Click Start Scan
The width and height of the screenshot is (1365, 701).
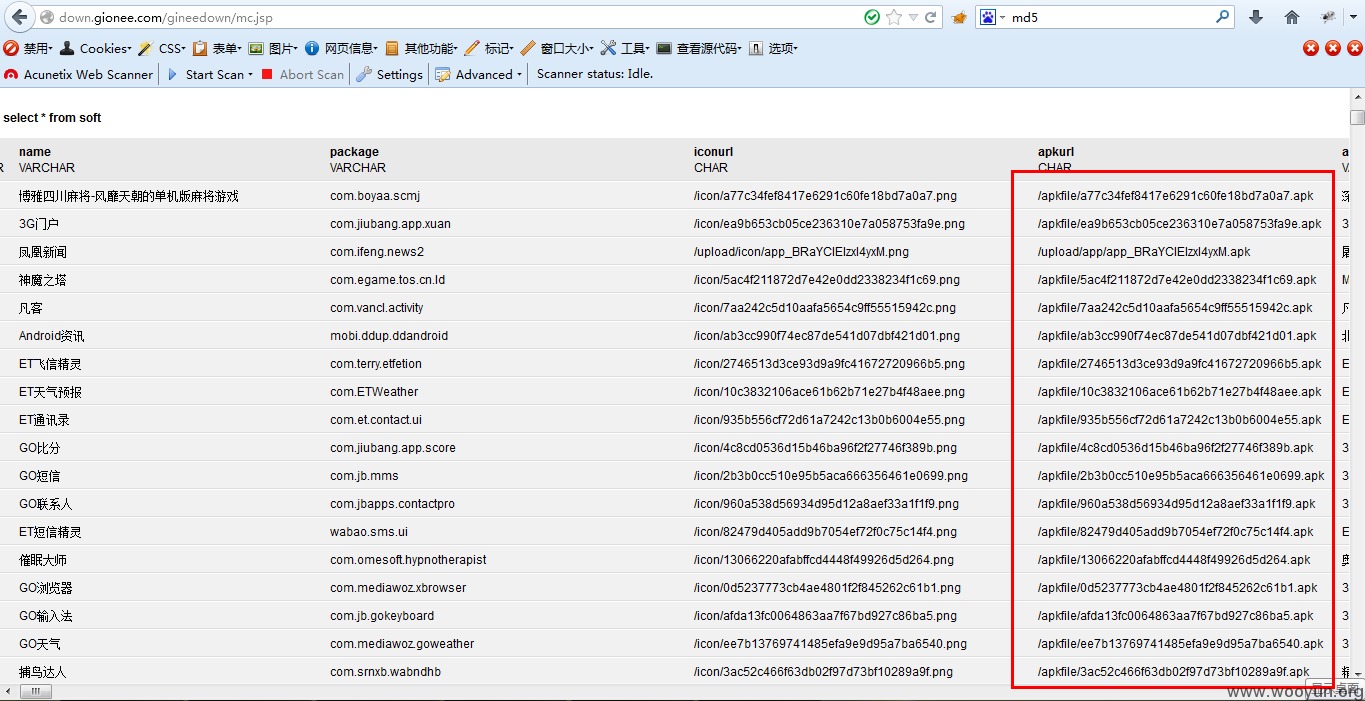(206, 74)
